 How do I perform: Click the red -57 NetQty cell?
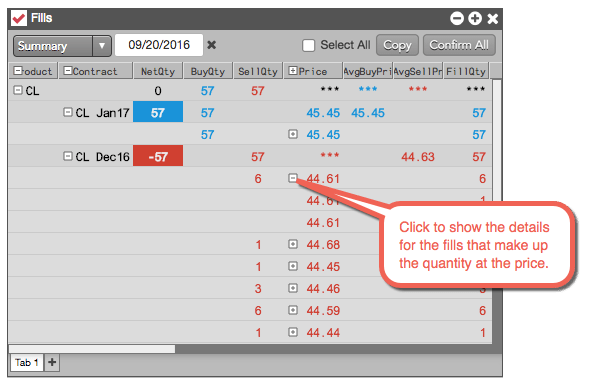click(x=158, y=156)
